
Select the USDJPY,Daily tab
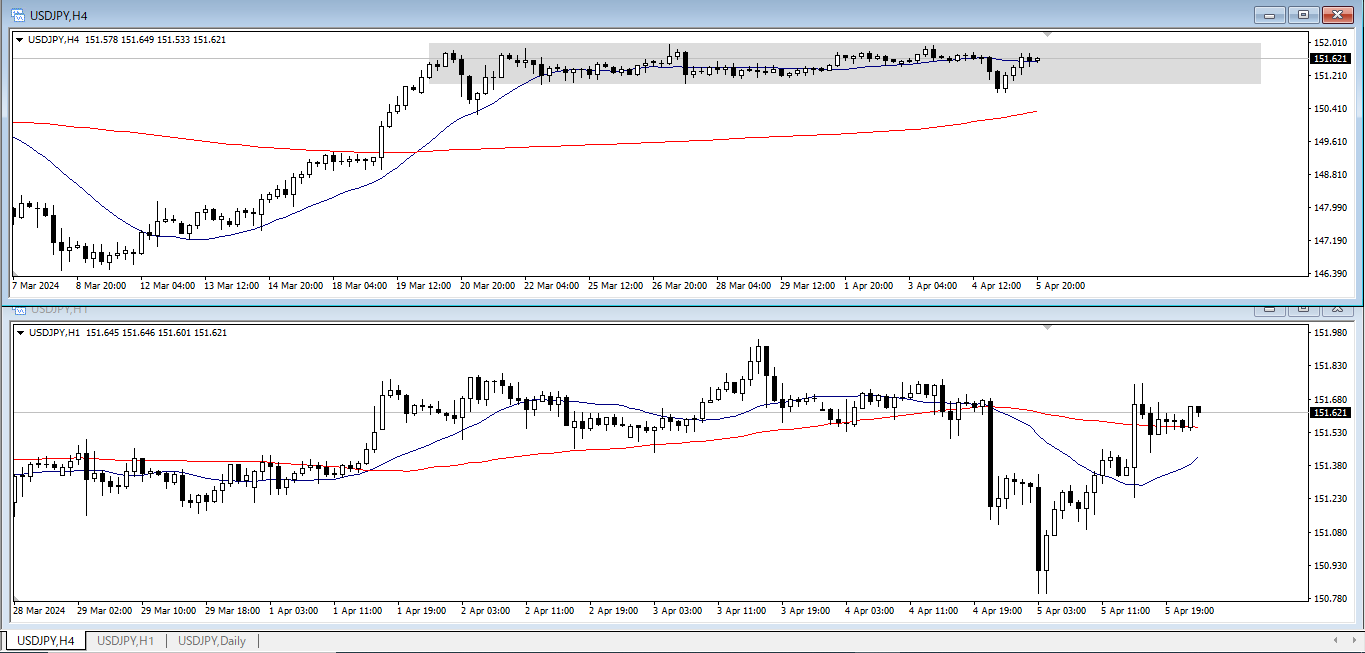click(x=211, y=640)
